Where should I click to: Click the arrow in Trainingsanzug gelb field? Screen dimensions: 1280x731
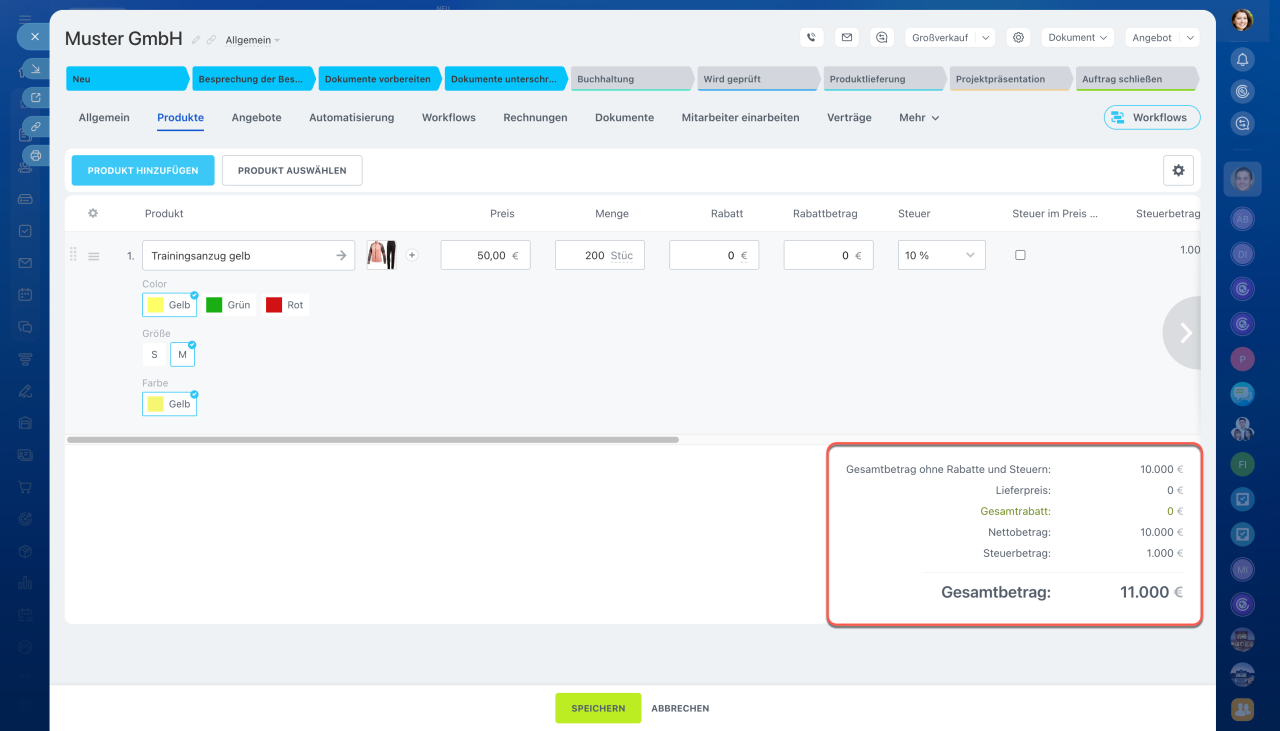pos(341,256)
